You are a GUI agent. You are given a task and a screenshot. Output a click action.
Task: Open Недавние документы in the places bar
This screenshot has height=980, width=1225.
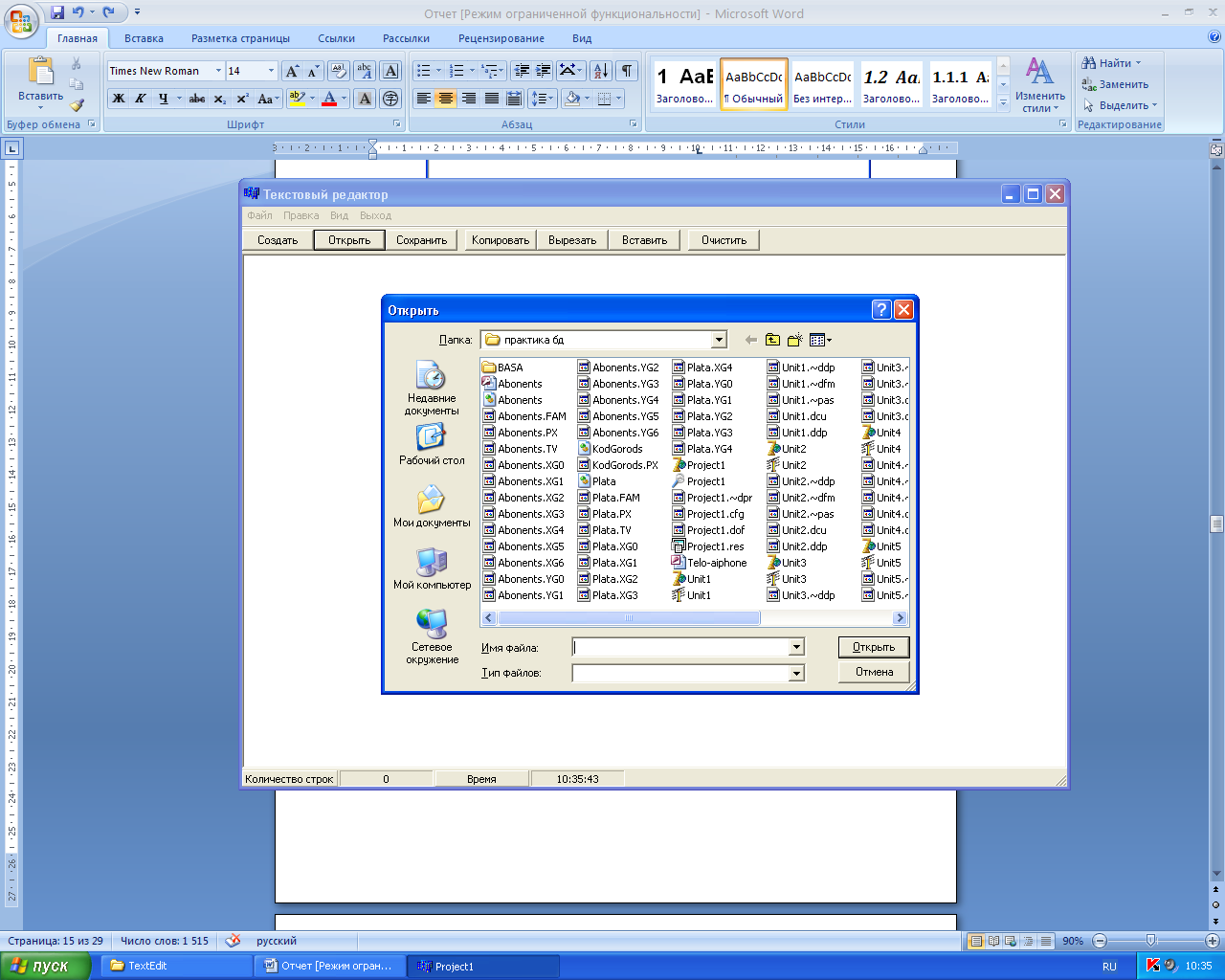click(x=432, y=388)
